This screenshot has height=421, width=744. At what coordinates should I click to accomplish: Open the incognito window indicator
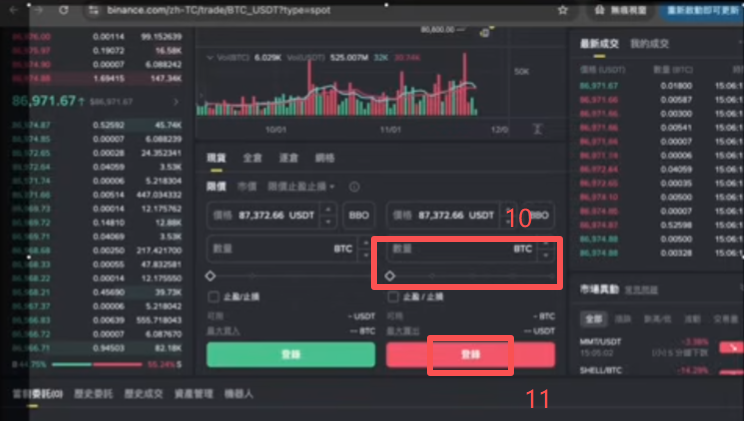620,10
